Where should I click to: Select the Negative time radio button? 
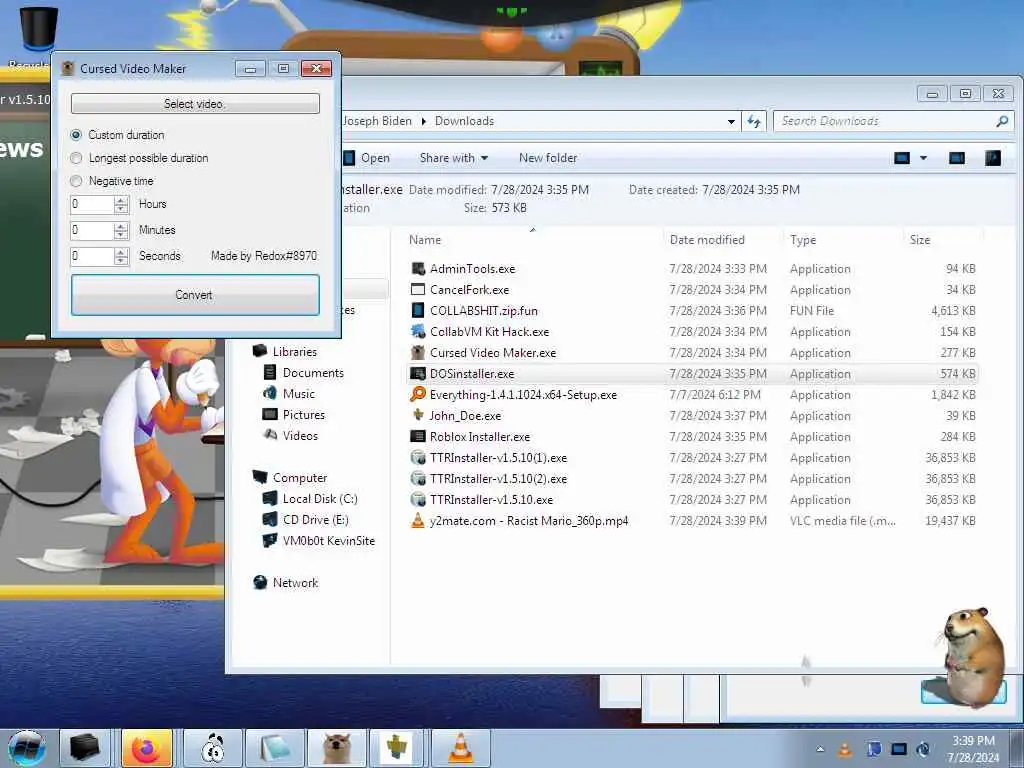[x=76, y=181]
